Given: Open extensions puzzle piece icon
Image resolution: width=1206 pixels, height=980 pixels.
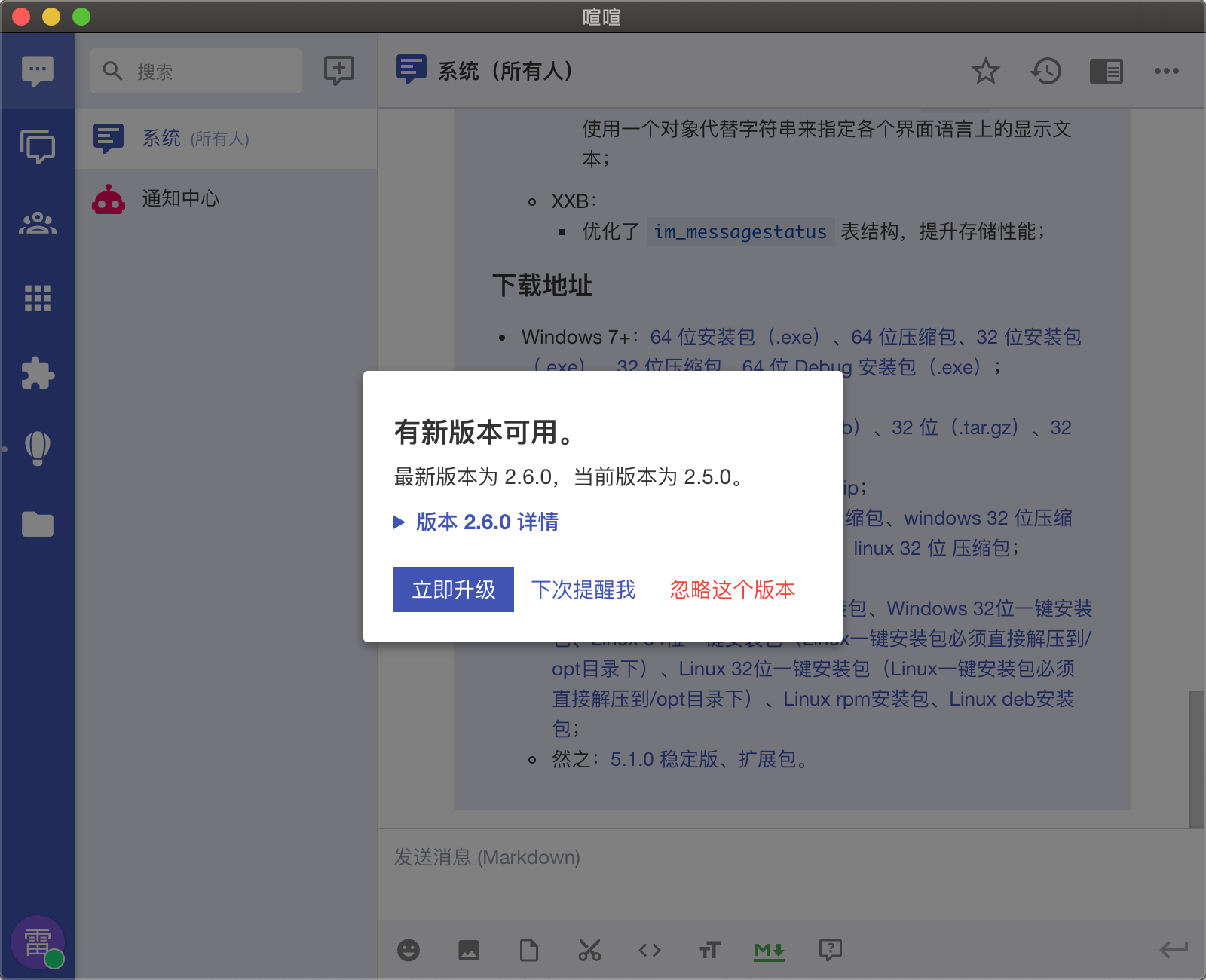Looking at the screenshot, I should coord(38,373).
